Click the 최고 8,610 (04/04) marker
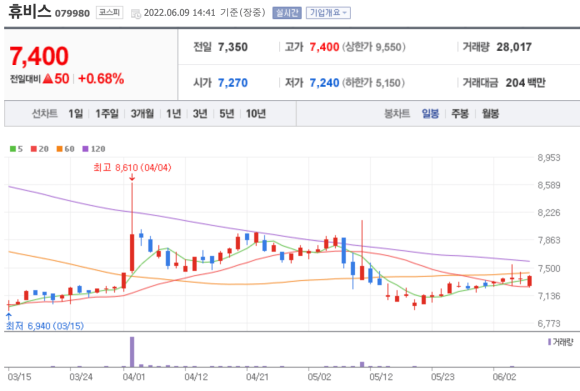The image size is (580, 391). (132, 168)
